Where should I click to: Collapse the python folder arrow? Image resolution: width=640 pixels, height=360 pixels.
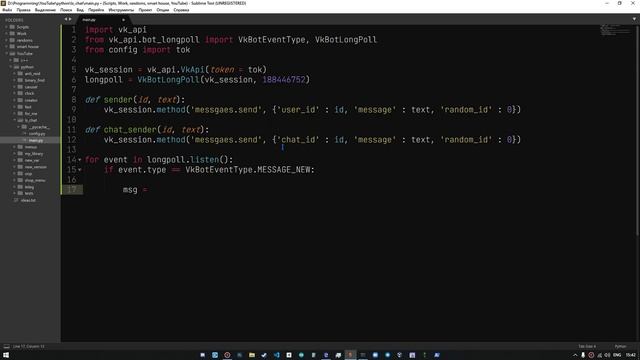pos(11,67)
